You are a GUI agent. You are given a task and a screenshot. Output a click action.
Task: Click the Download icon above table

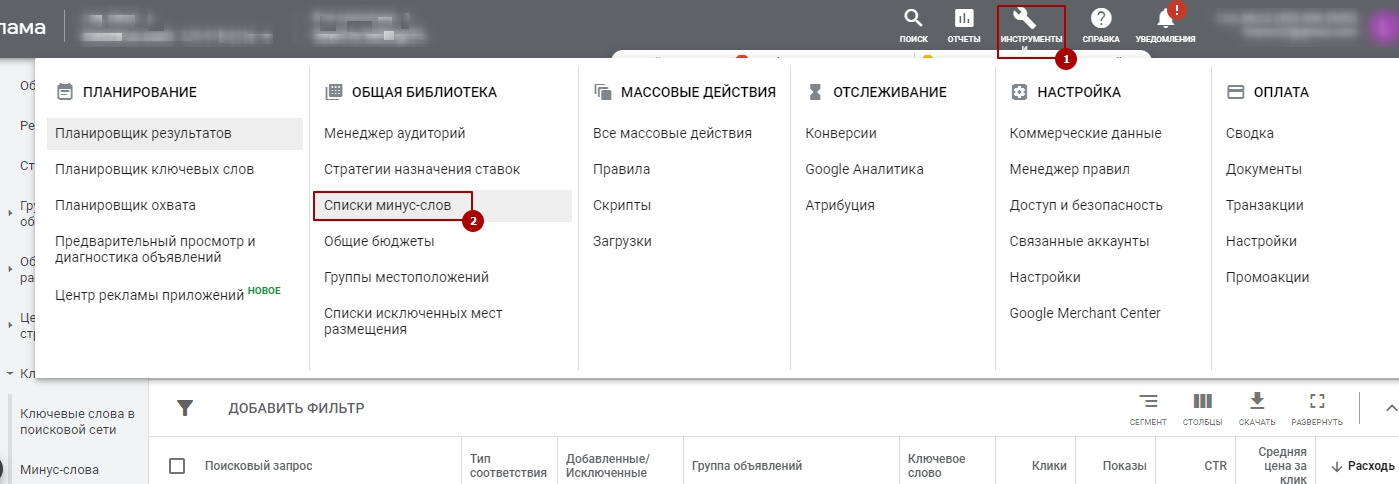pos(1257,402)
